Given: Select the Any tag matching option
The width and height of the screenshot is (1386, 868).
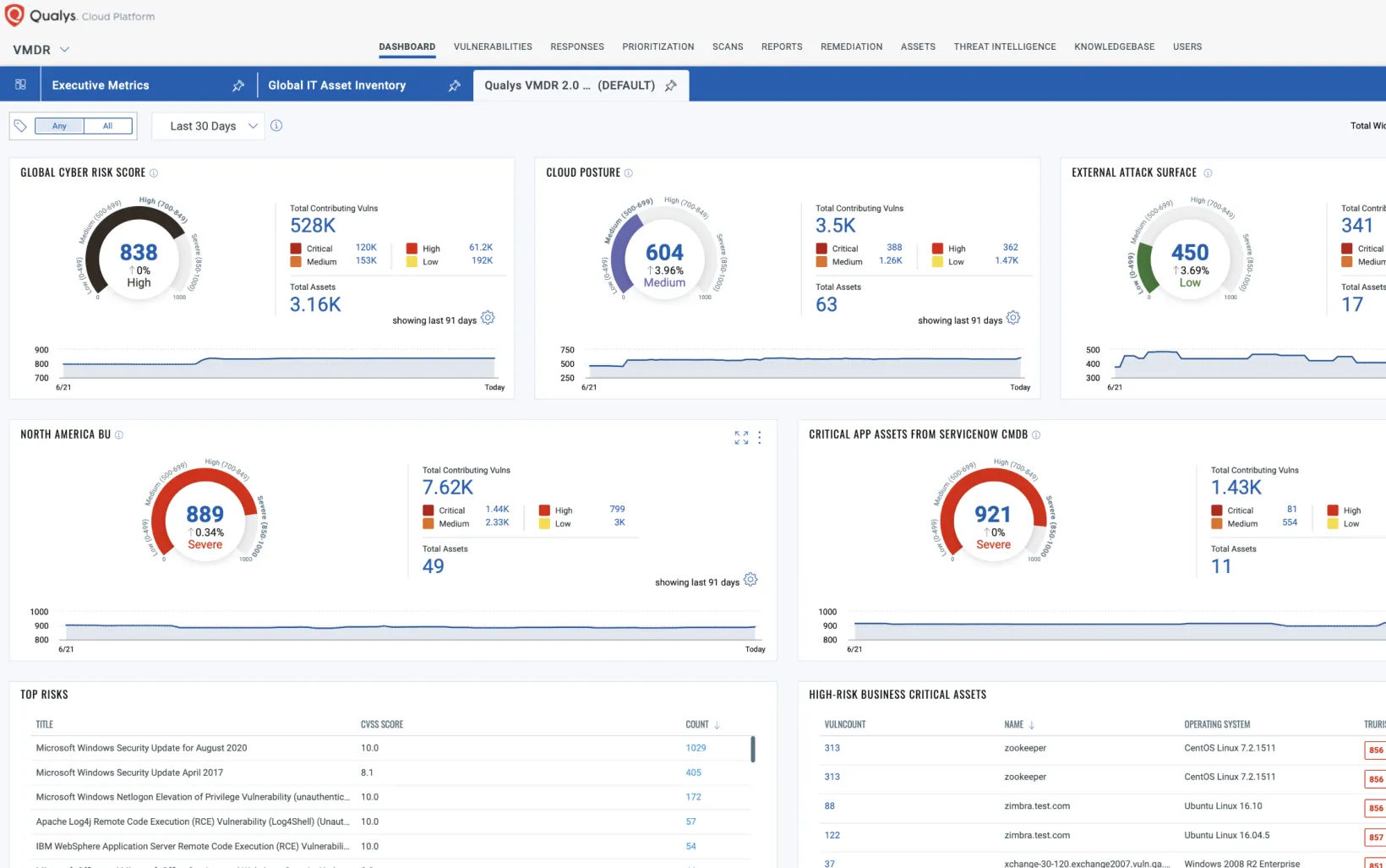Looking at the screenshot, I should (59, 125).
